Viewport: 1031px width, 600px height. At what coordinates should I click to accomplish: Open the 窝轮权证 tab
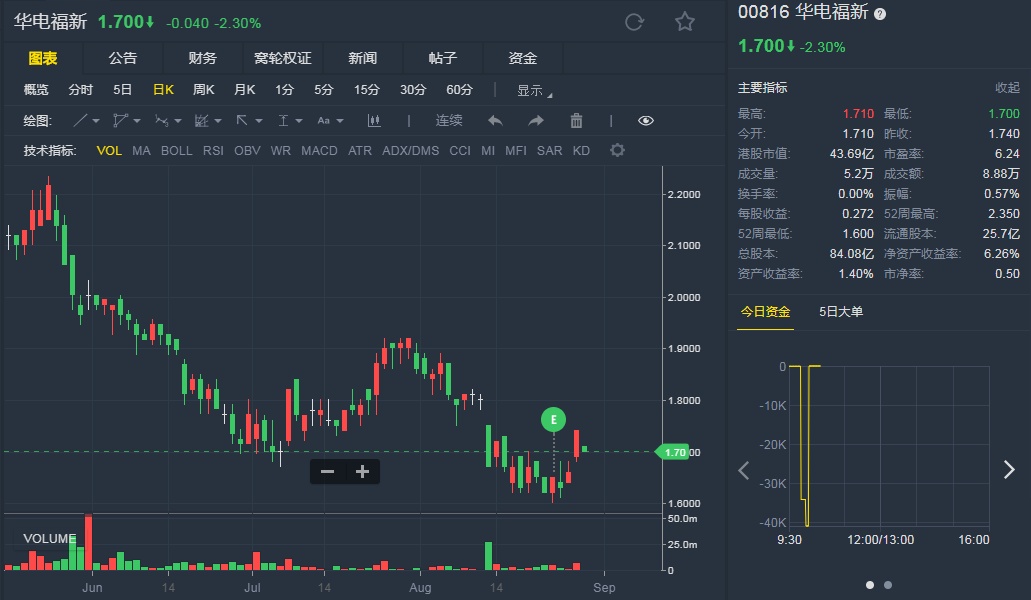click(283, 58)
